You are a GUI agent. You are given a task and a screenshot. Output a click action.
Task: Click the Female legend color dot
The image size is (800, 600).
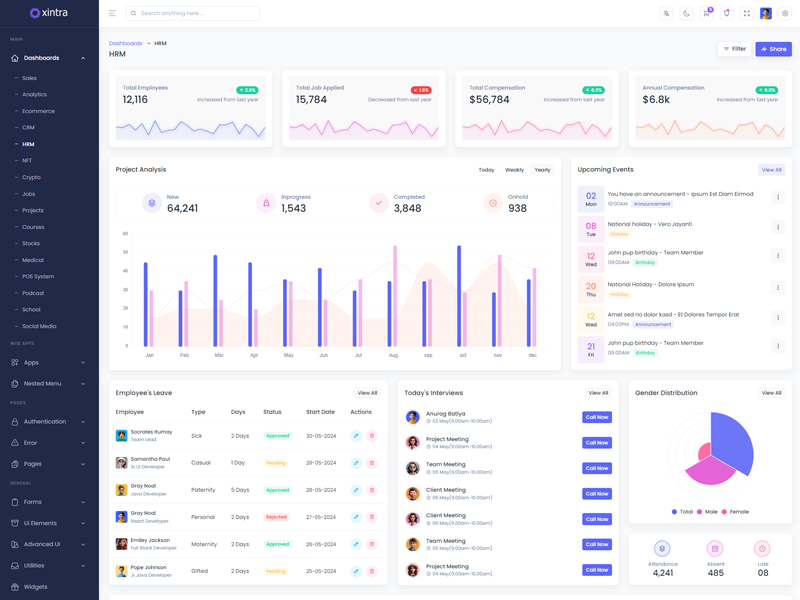[x=725, y=512]
